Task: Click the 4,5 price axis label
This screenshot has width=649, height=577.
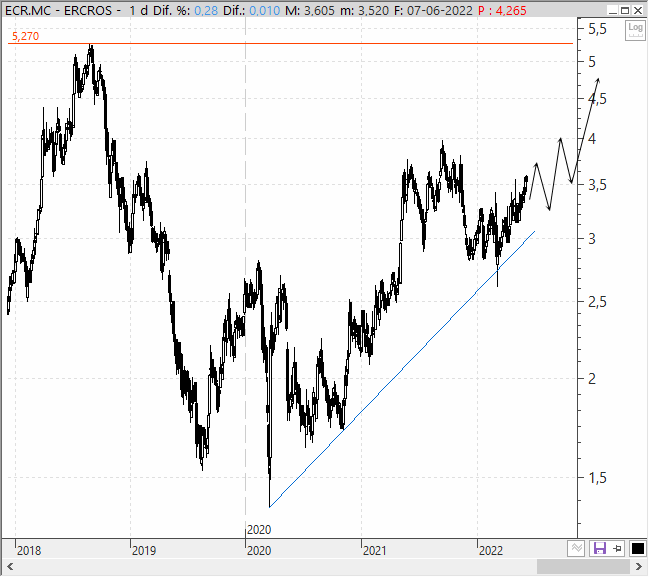Action: point(597,99)
